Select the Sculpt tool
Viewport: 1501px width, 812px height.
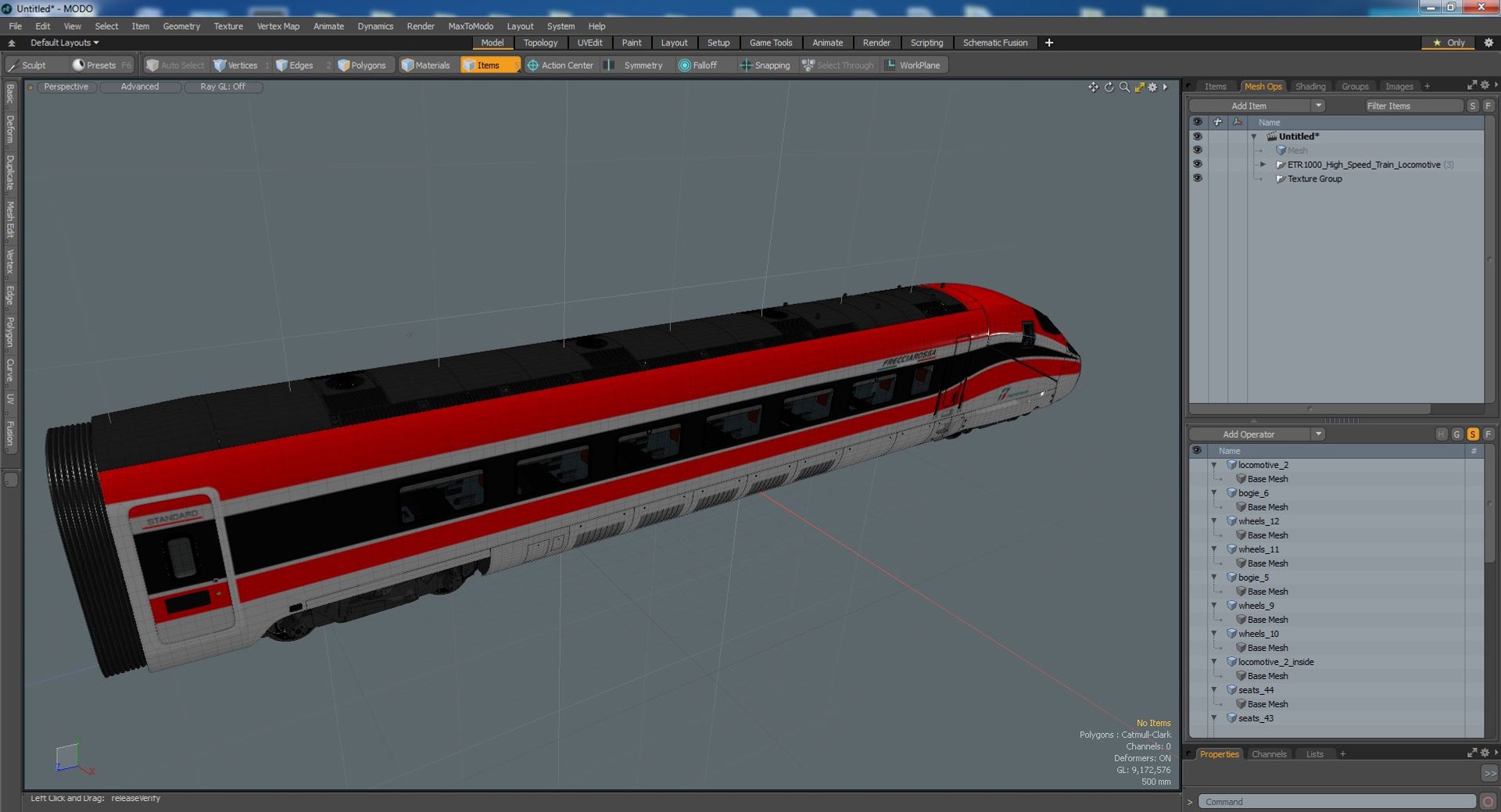28,66
